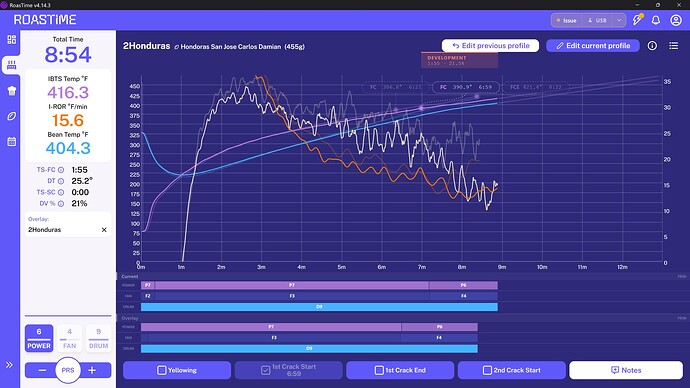Screen dimensions: 690x388
Task: Click the Current D9 drum bar
Action: coord(319,307)
